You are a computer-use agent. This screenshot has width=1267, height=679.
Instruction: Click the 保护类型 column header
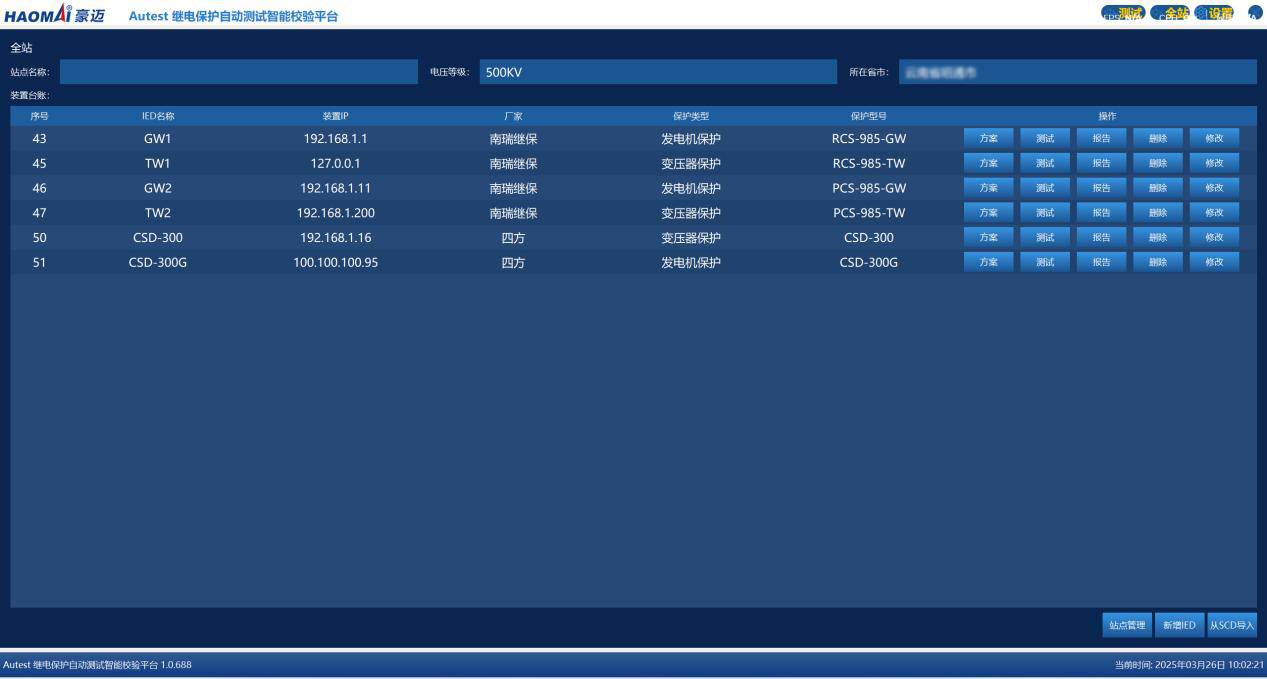[x=690, y=116]
